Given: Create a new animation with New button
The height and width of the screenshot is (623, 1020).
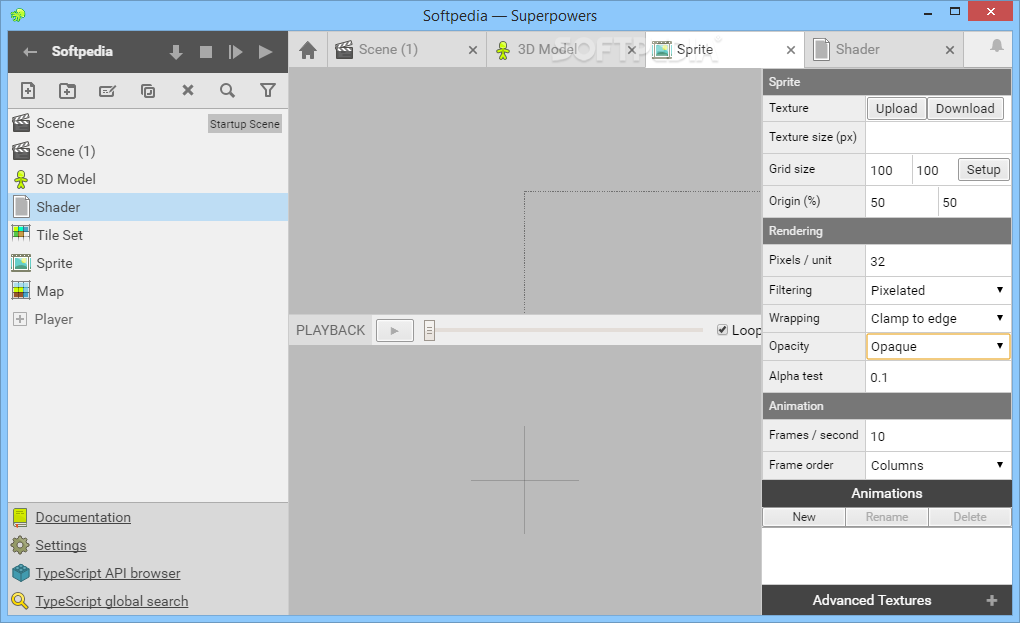Looking at the screenshot, I should (803, 517).
